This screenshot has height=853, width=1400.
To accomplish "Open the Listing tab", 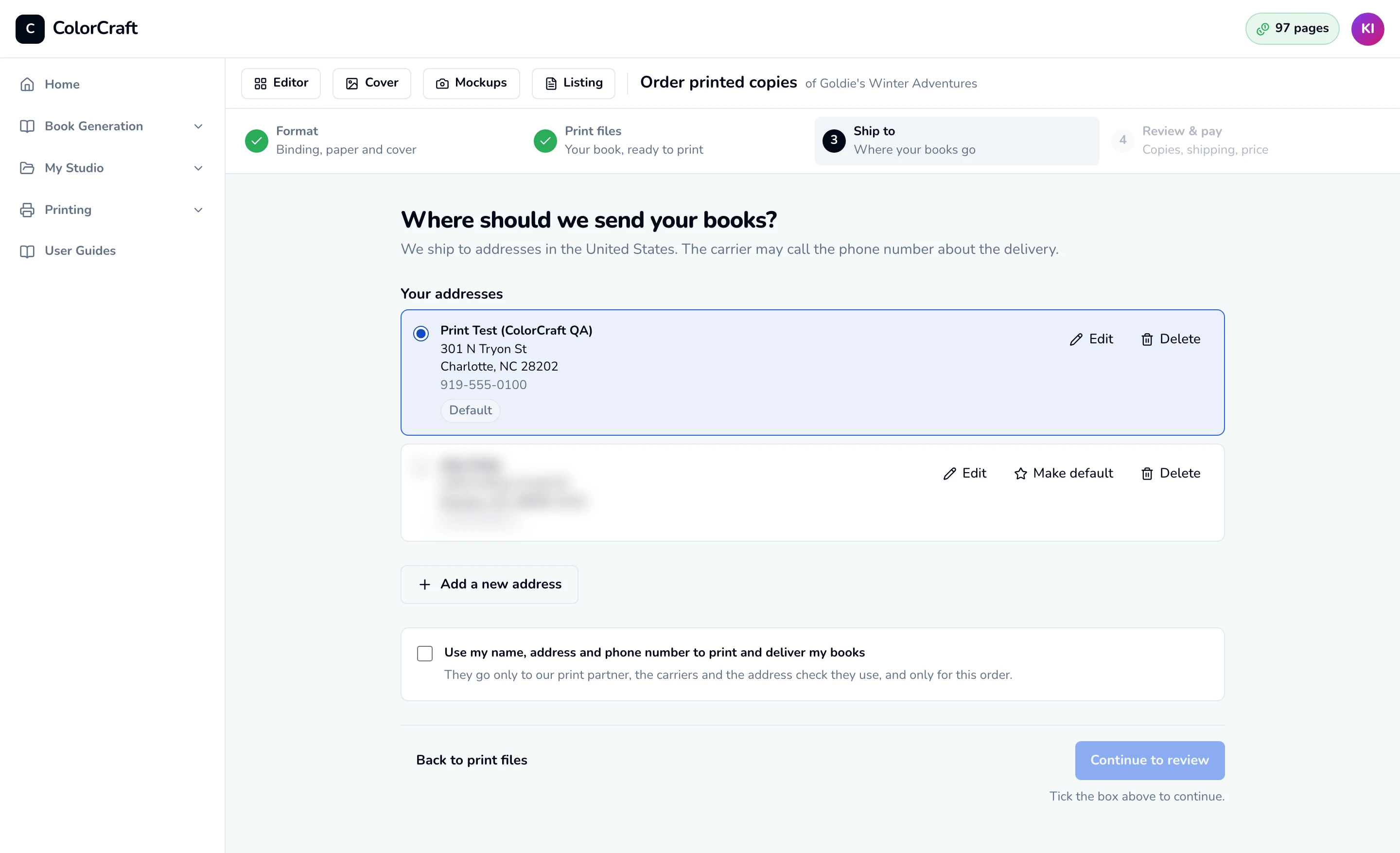I will pyautogui.click(x=573, y=83).
